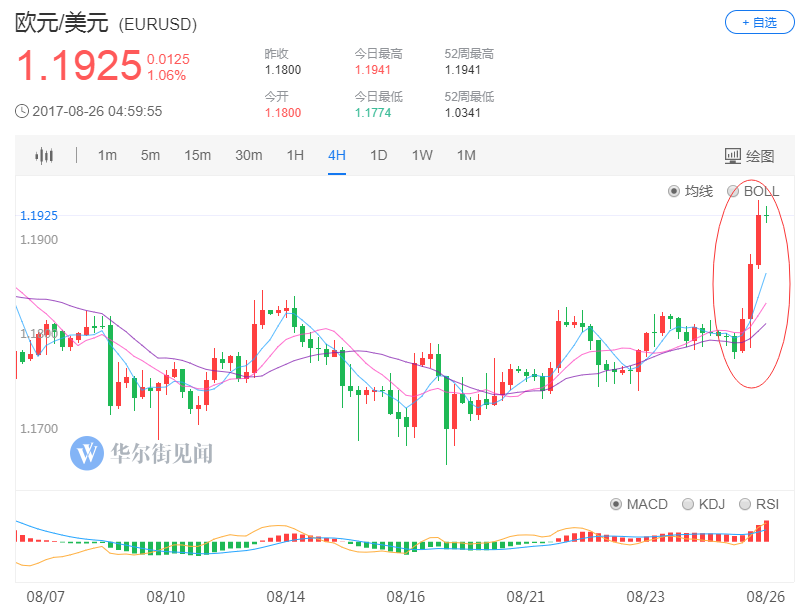Click the last red MACD histogram bar

point(766,531)
